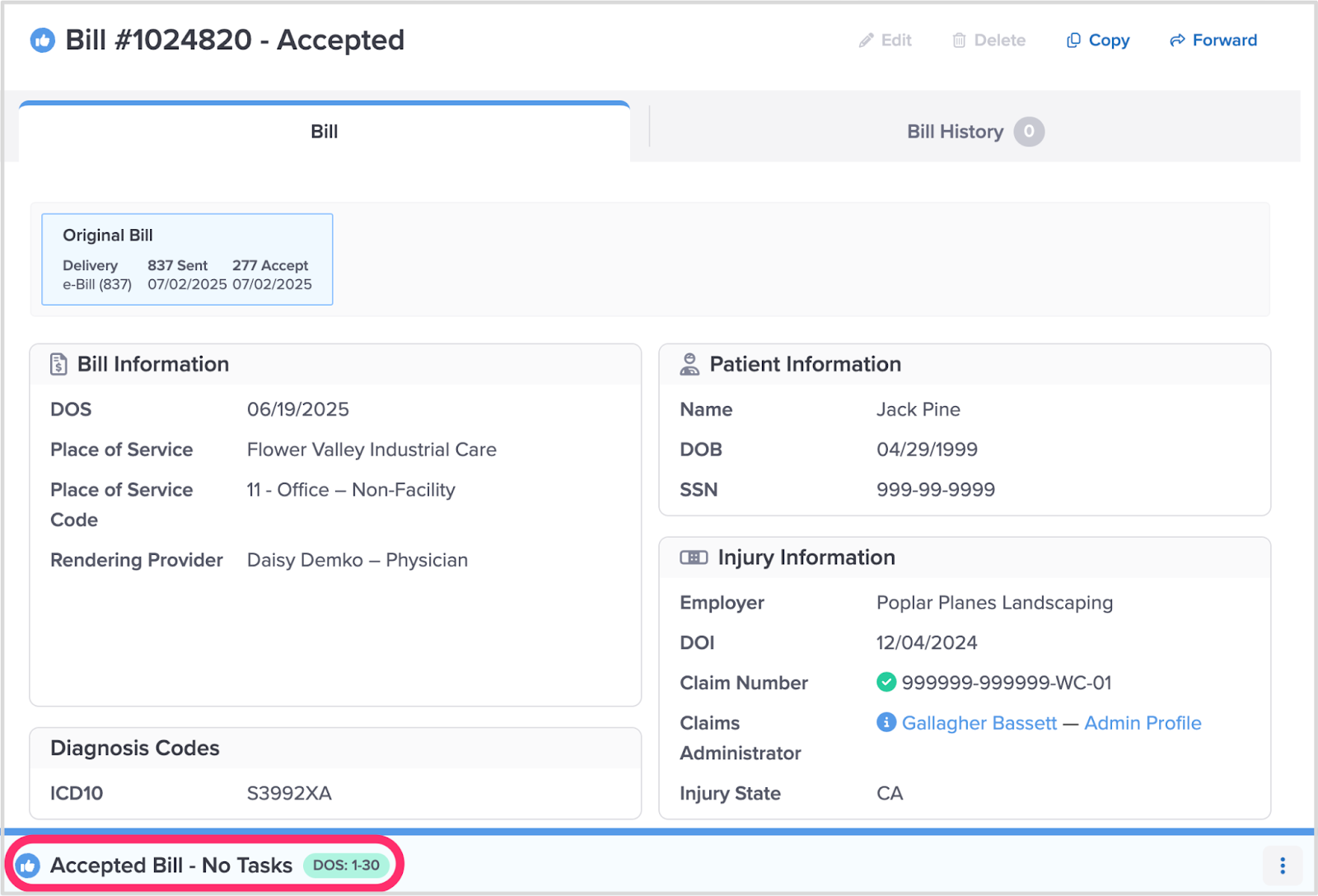Image resolution: width=1318 pixels, height=896 pixels.
Task: Forward this bill
Action: pyautogui.click(x=1213, y=40)
